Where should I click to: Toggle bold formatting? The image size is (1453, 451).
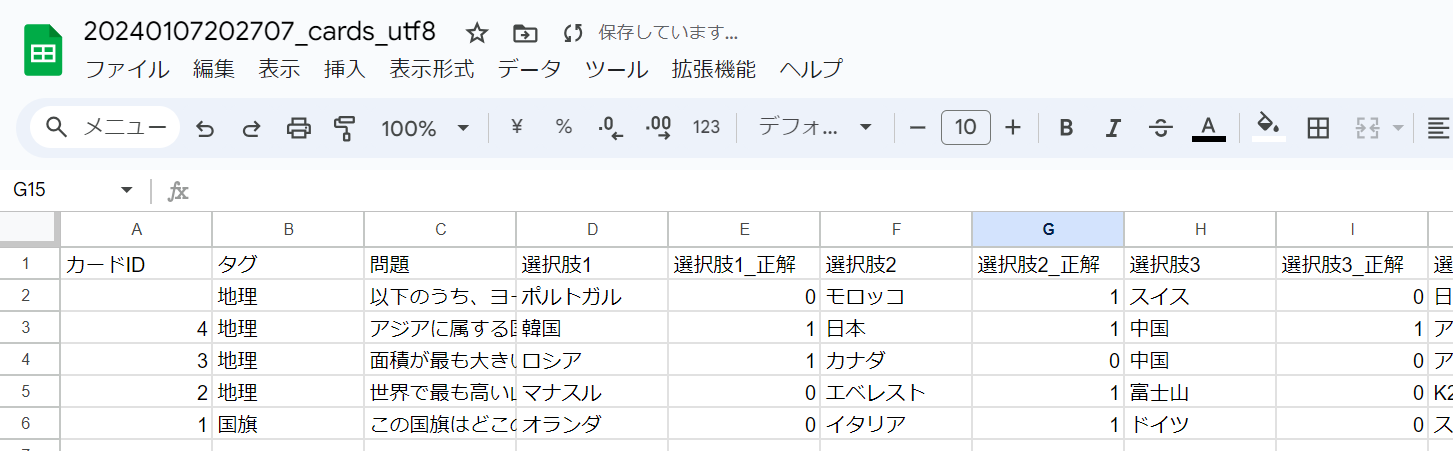pyautogui.click(x=1066, y=127)
